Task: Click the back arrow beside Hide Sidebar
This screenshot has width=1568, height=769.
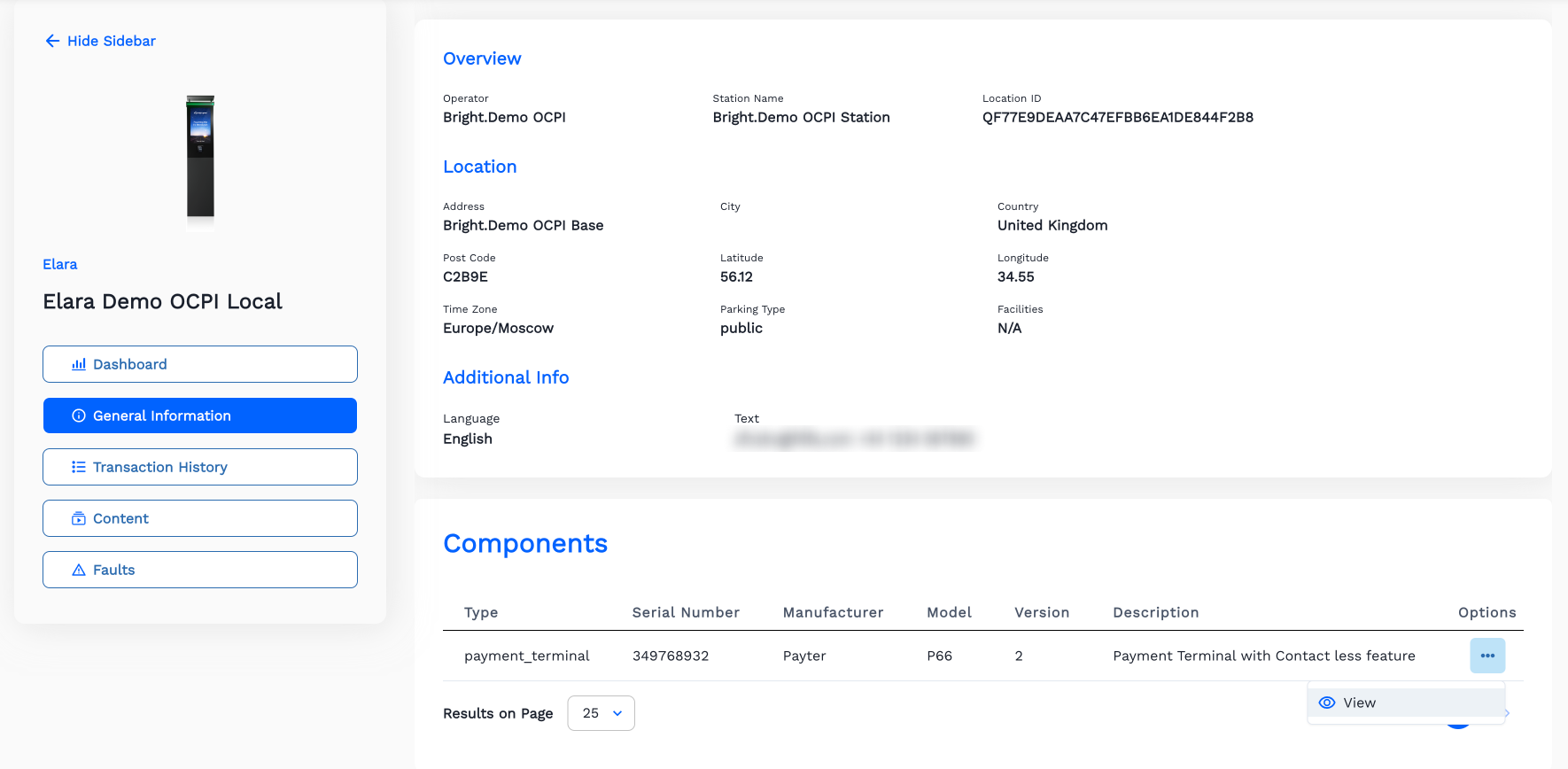Action: (52, 41)
